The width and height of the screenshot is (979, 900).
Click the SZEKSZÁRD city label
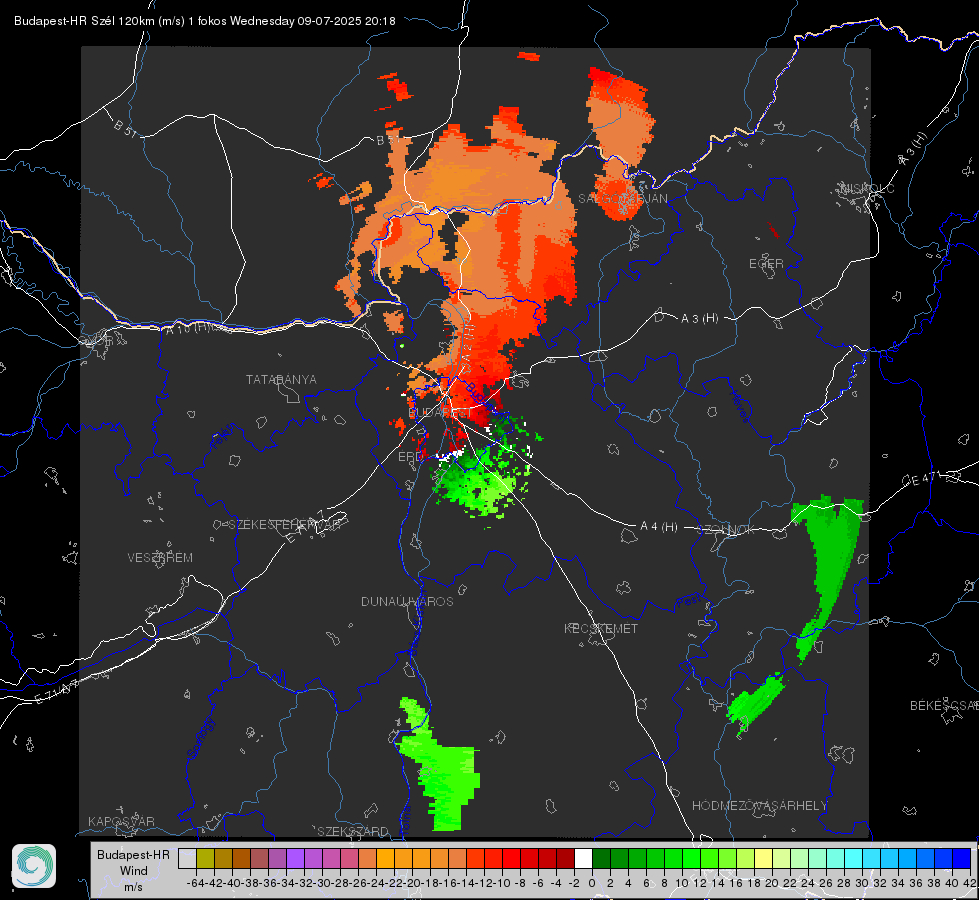point(353,831)
